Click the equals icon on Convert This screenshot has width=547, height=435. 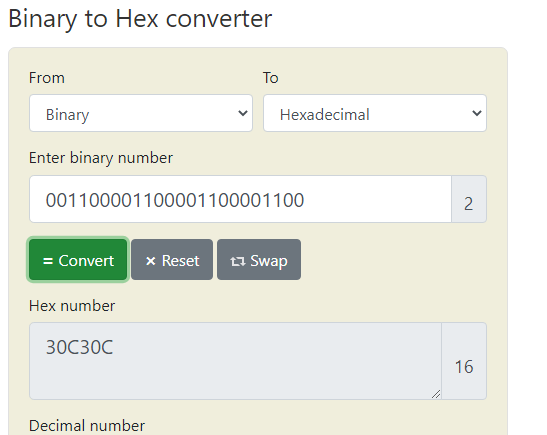(48, 261)
